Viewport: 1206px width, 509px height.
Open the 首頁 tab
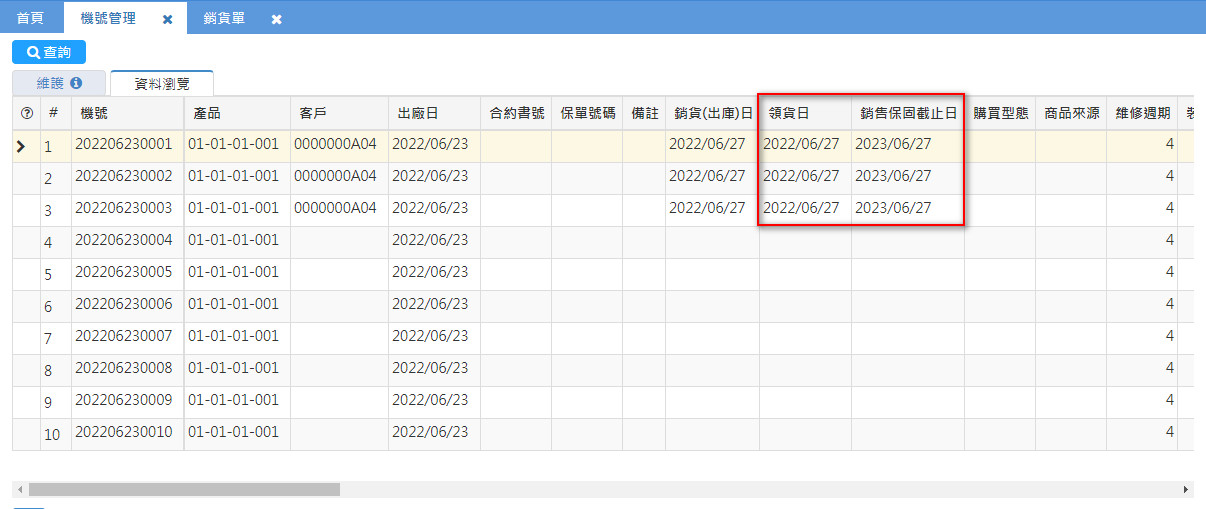(30, 18)
